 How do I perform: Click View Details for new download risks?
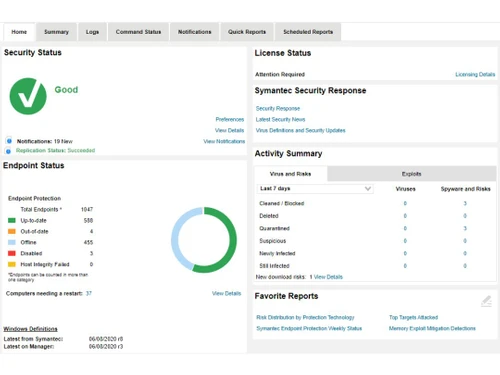[x=328, y=277]
